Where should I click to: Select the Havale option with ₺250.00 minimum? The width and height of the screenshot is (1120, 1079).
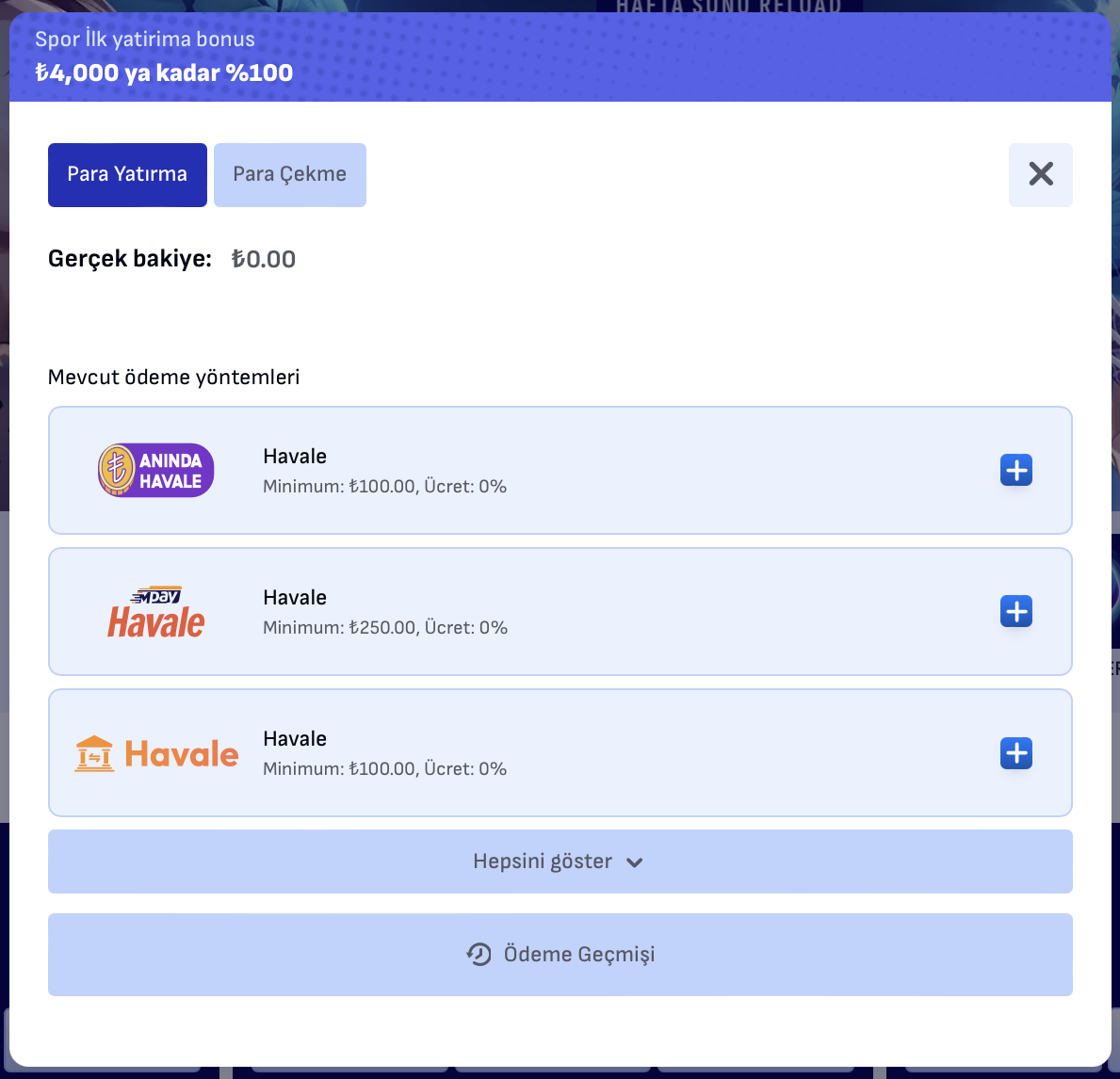click(560, 611)
